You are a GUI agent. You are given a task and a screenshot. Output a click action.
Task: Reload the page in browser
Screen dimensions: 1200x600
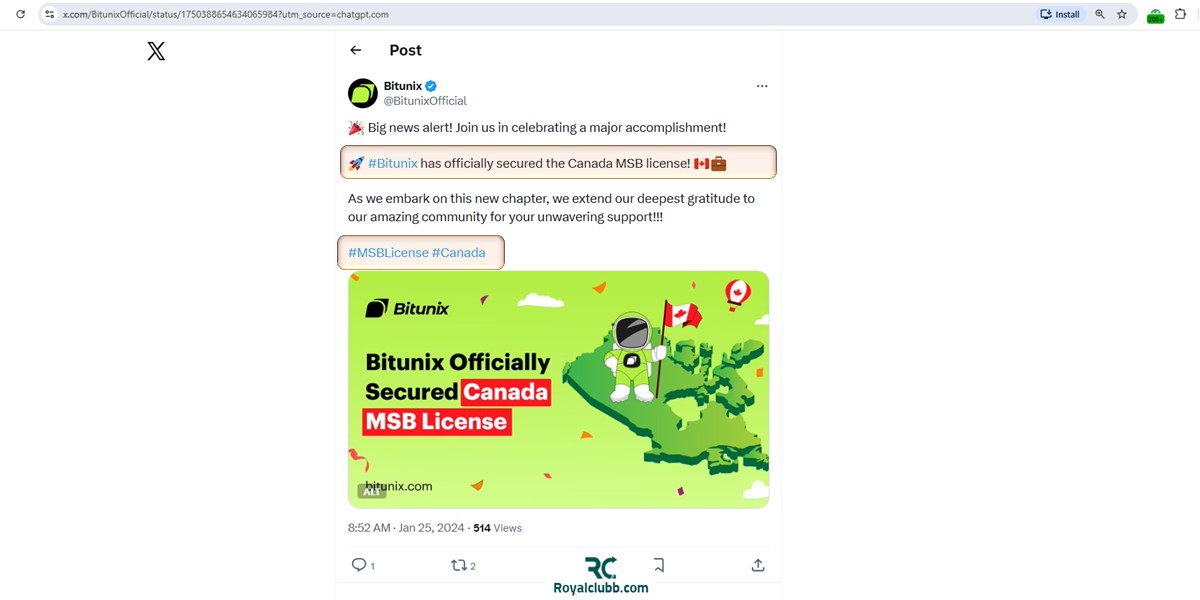tap(20, 14)
